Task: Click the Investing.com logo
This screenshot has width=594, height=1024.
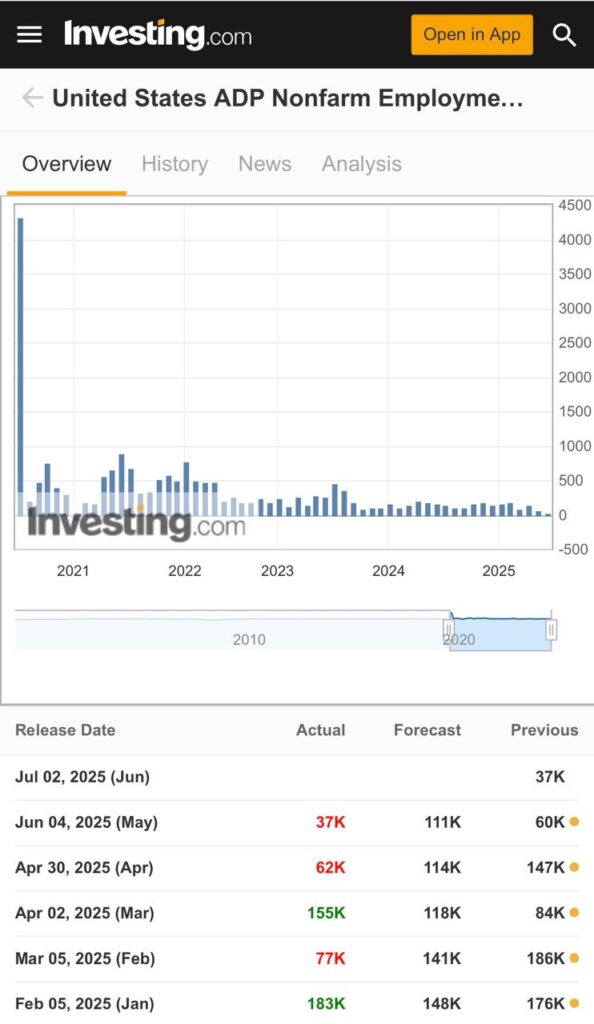Action: pyautogui.click(x=157, y=35)
